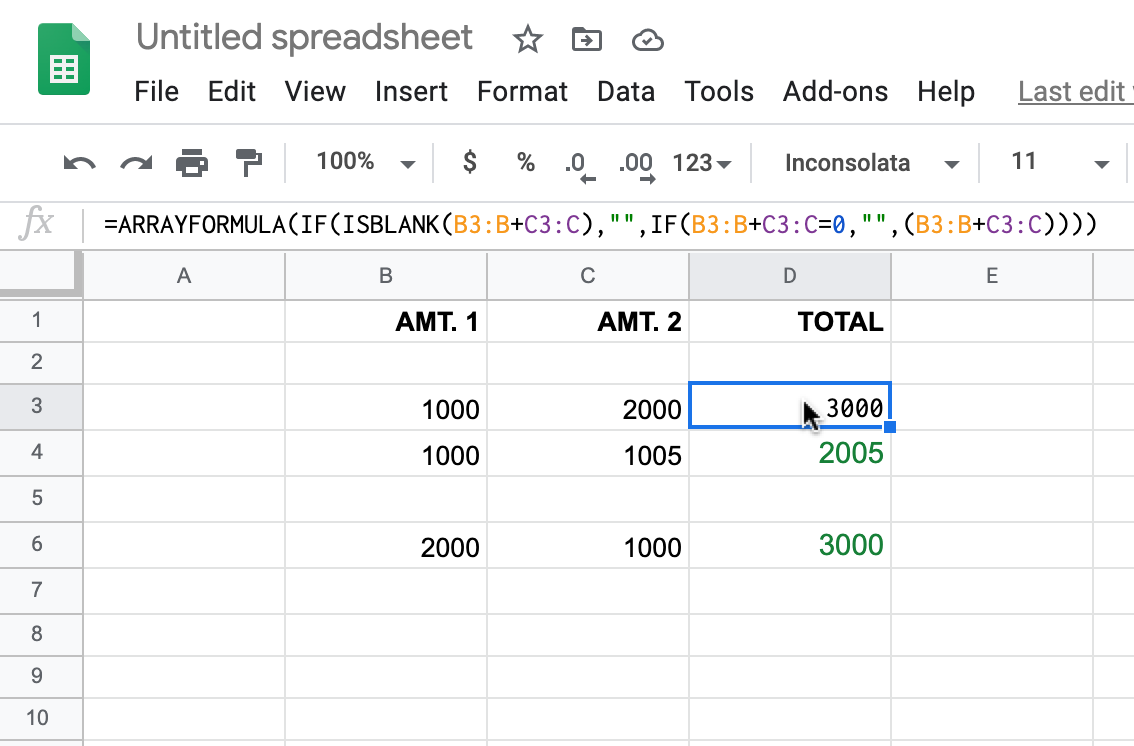Open the 100% zoom dropdown
This screenshot has width=1134, height=746.
365,162
